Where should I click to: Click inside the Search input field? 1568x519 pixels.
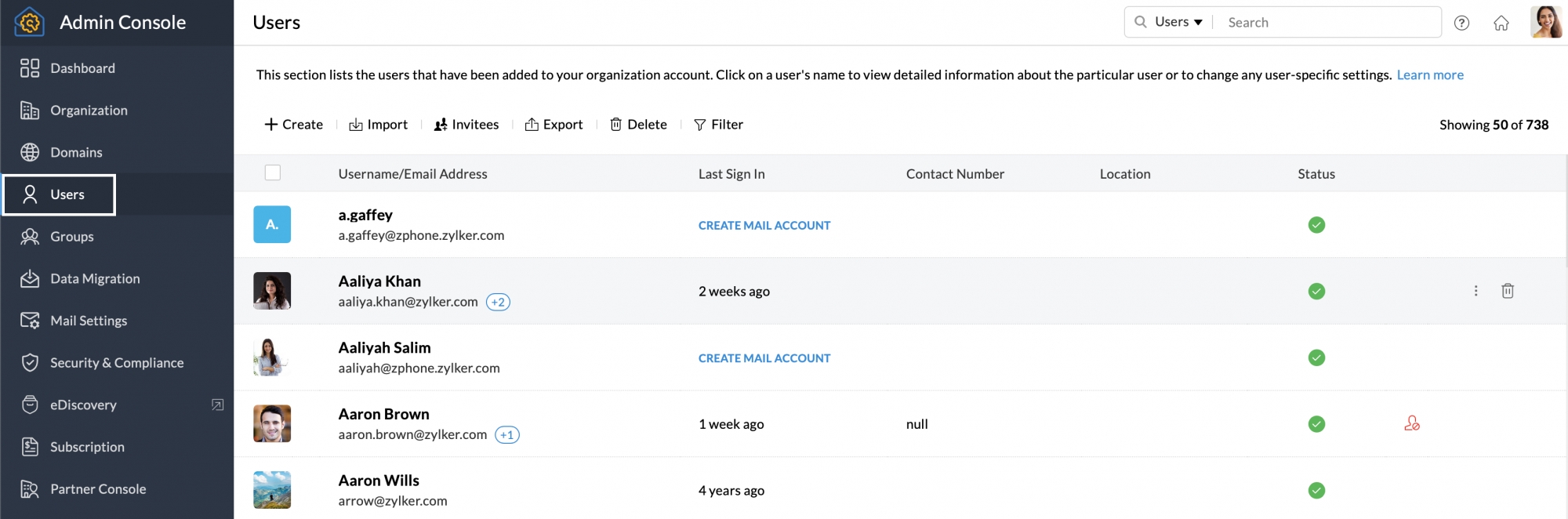click(1325, 22)
